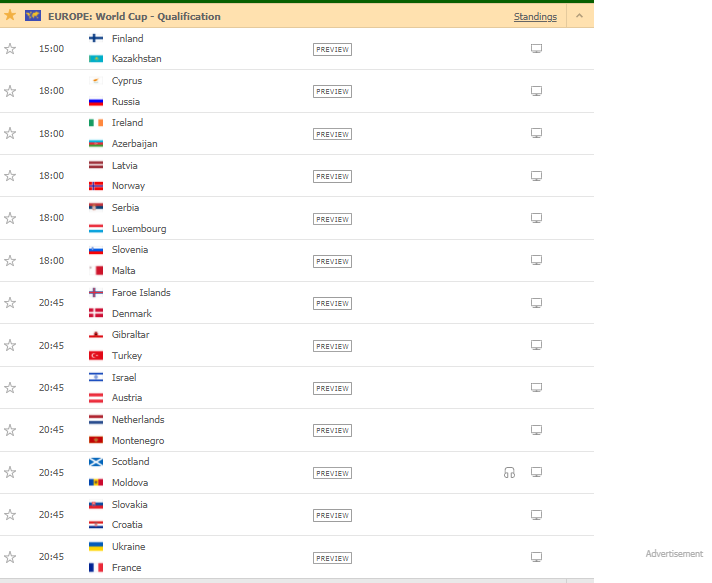712x583 pixels.
Task: Open the audio headphones icon for Scotland vs Moldova
Action: (509, 473)
